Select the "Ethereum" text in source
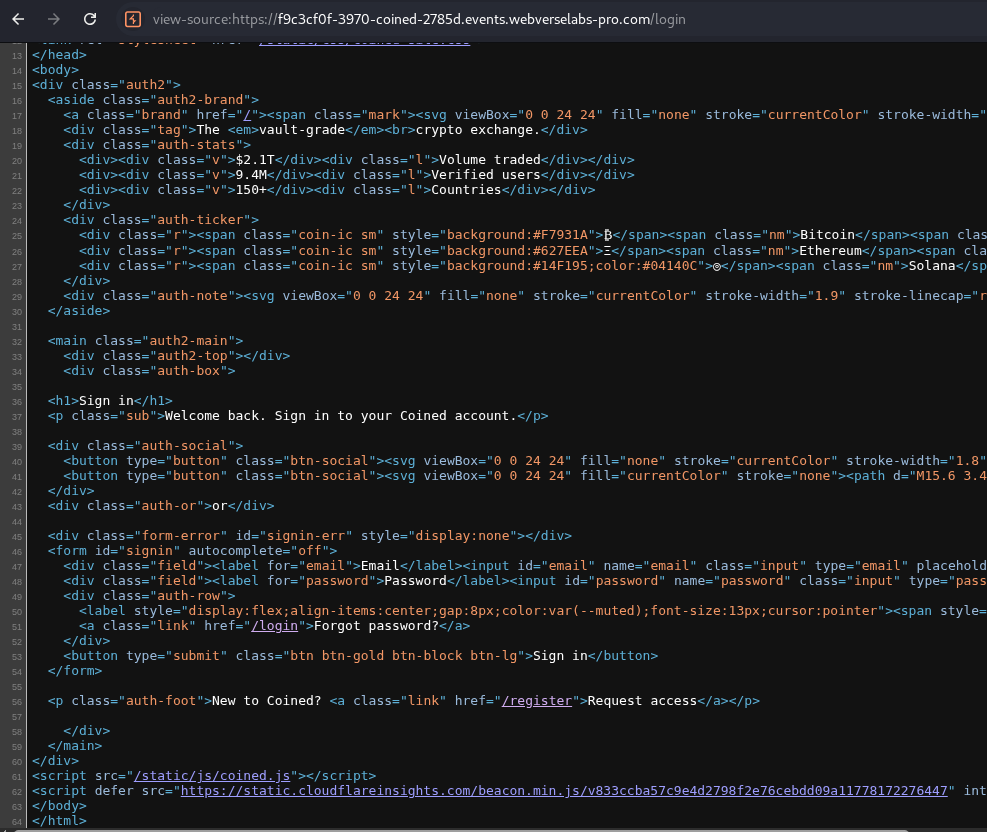Viewport: 987px width, 832px height. pos(831,250)
